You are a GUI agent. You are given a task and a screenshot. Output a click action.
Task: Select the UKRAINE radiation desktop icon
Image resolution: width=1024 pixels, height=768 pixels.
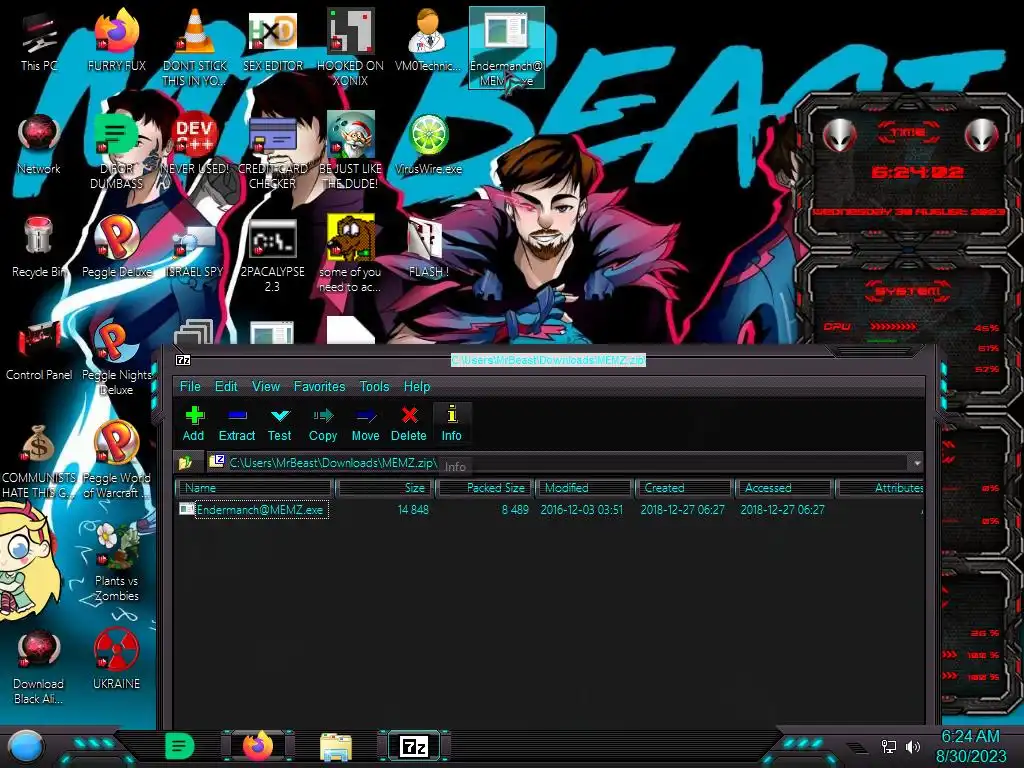point(117,660)
